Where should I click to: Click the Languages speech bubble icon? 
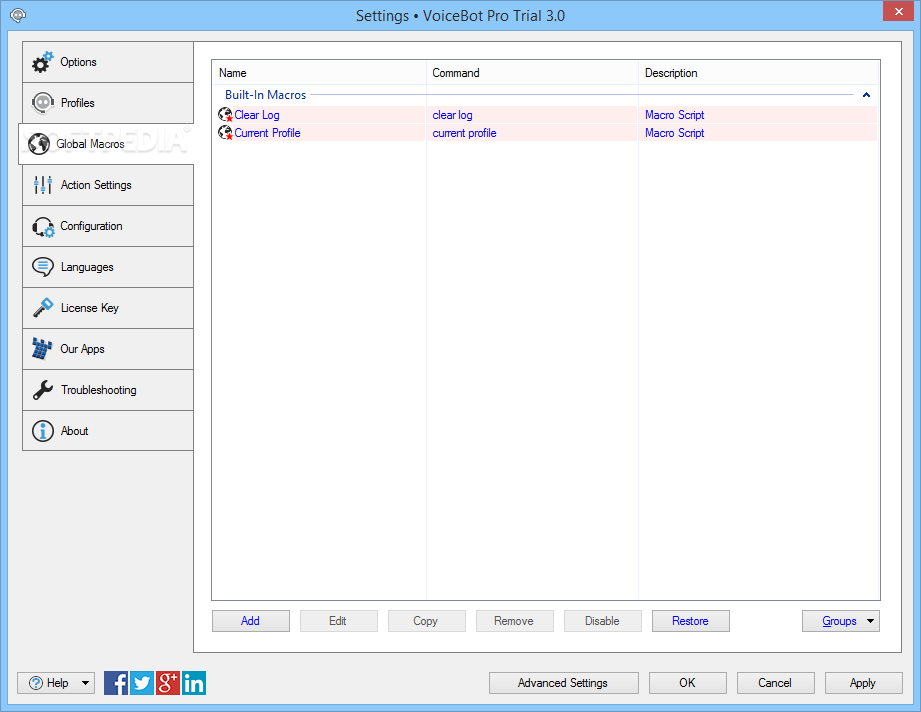click(43, 267)
